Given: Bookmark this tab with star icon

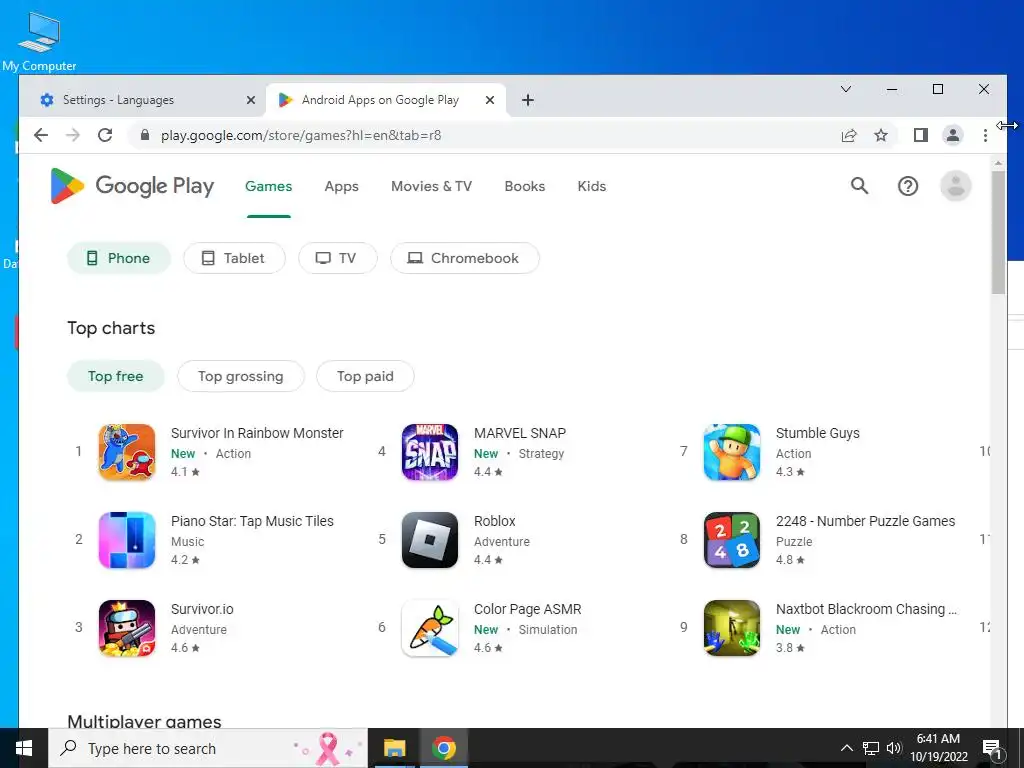Looking at the screenshot, I should pos(881,135).
